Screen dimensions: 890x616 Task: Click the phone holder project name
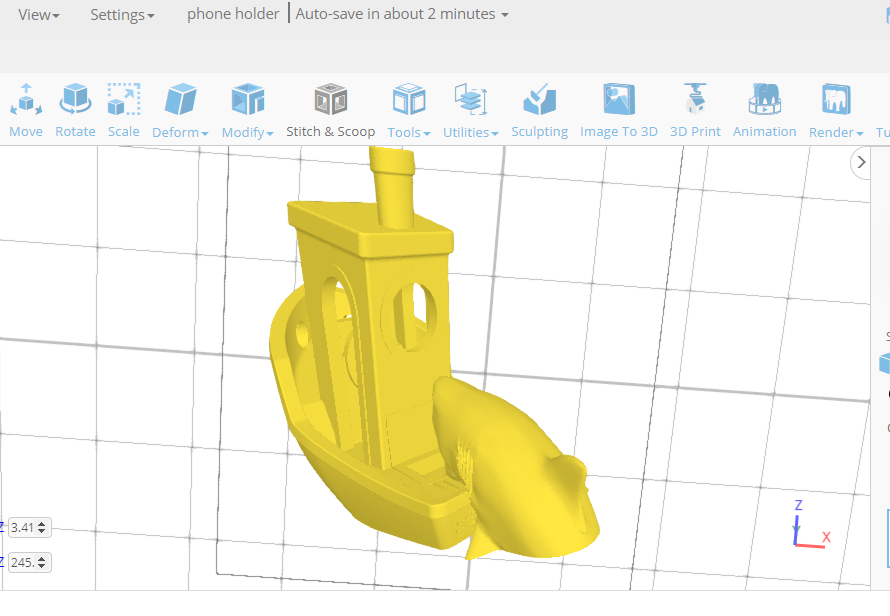(233, 14)
